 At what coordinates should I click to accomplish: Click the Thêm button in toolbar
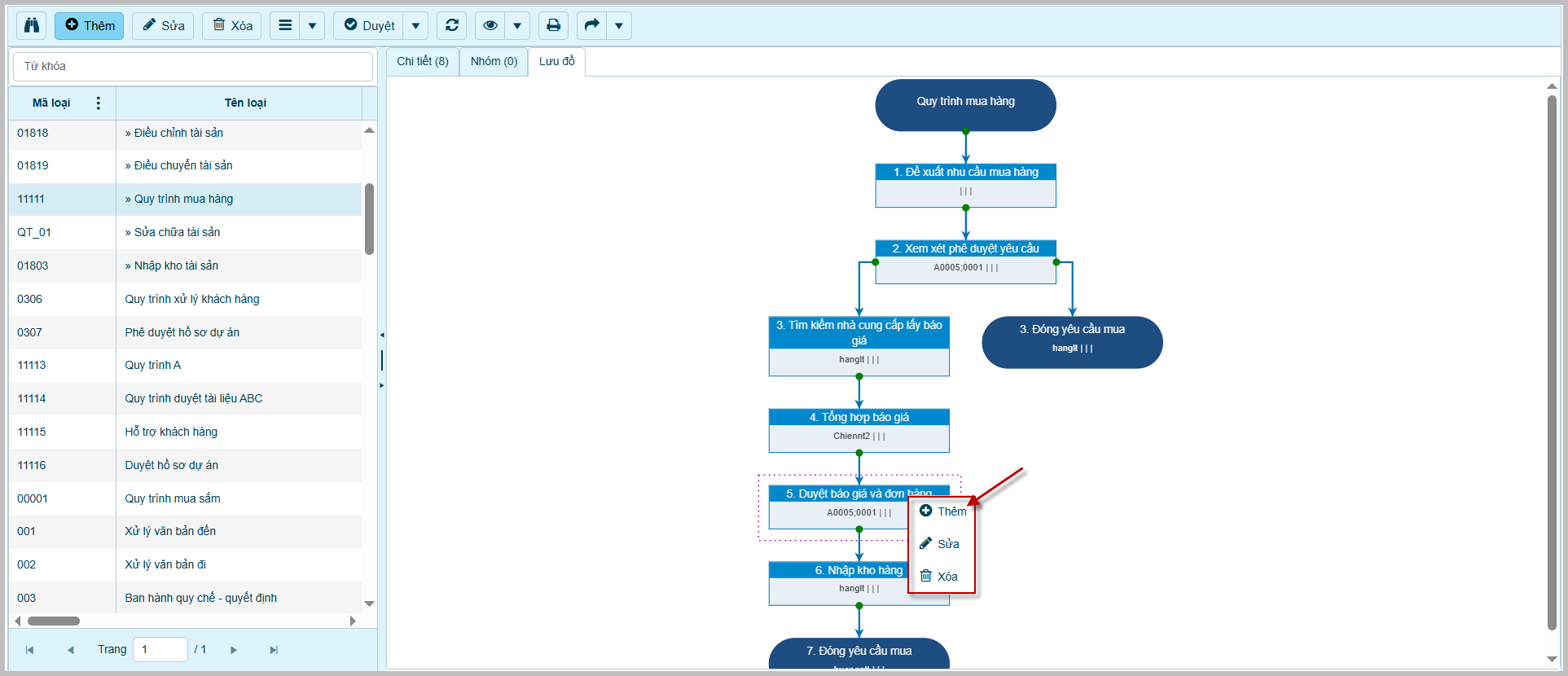tap(90, 25)
